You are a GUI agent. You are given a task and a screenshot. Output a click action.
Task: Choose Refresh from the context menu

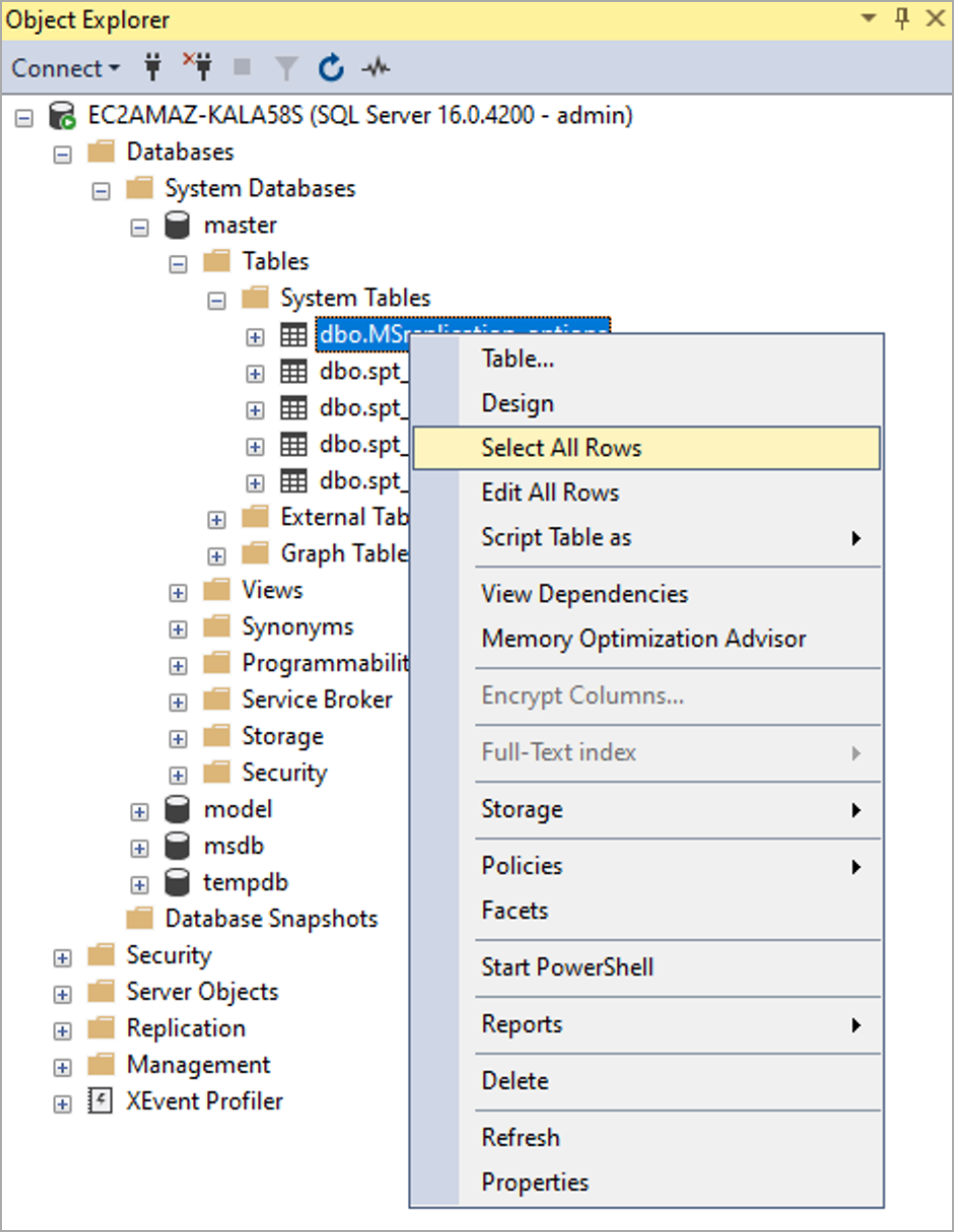646,1138
